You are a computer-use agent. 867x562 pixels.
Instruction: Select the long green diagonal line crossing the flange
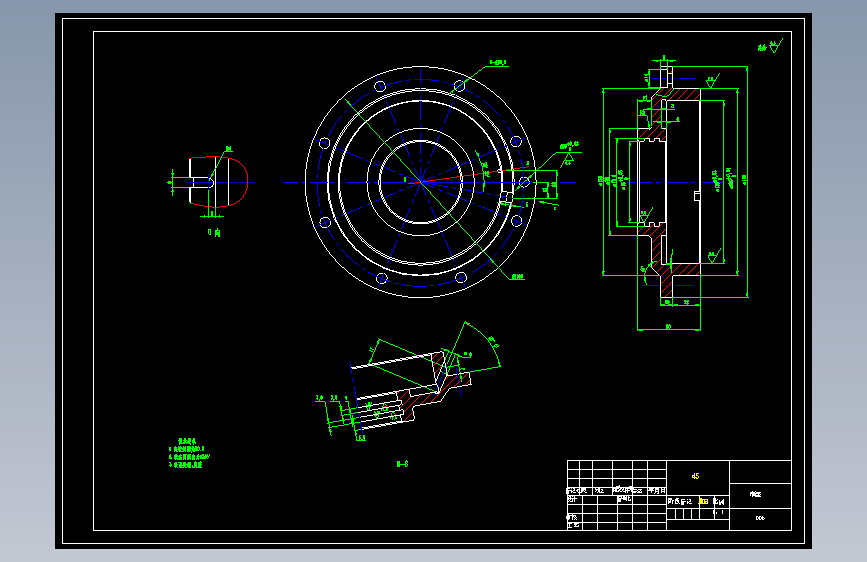pyautogui.click(x=428, y=189)
